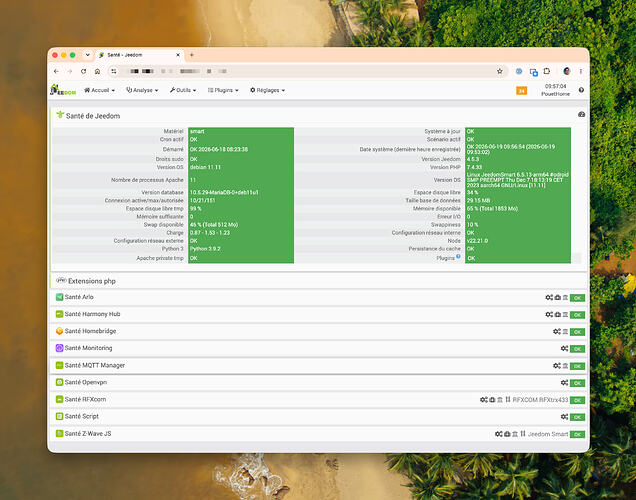The width and height of the screenshot is (636, 500).
Task: Go to browser home page icon
Action: [97, 71]
